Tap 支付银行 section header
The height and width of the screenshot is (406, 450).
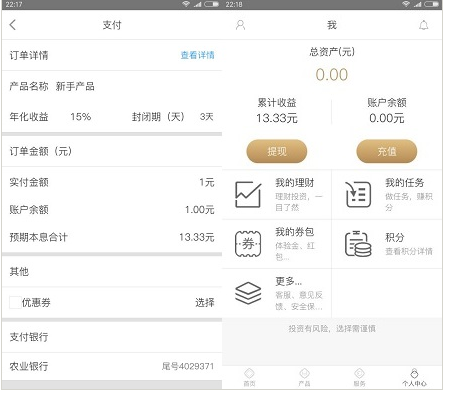29,337
